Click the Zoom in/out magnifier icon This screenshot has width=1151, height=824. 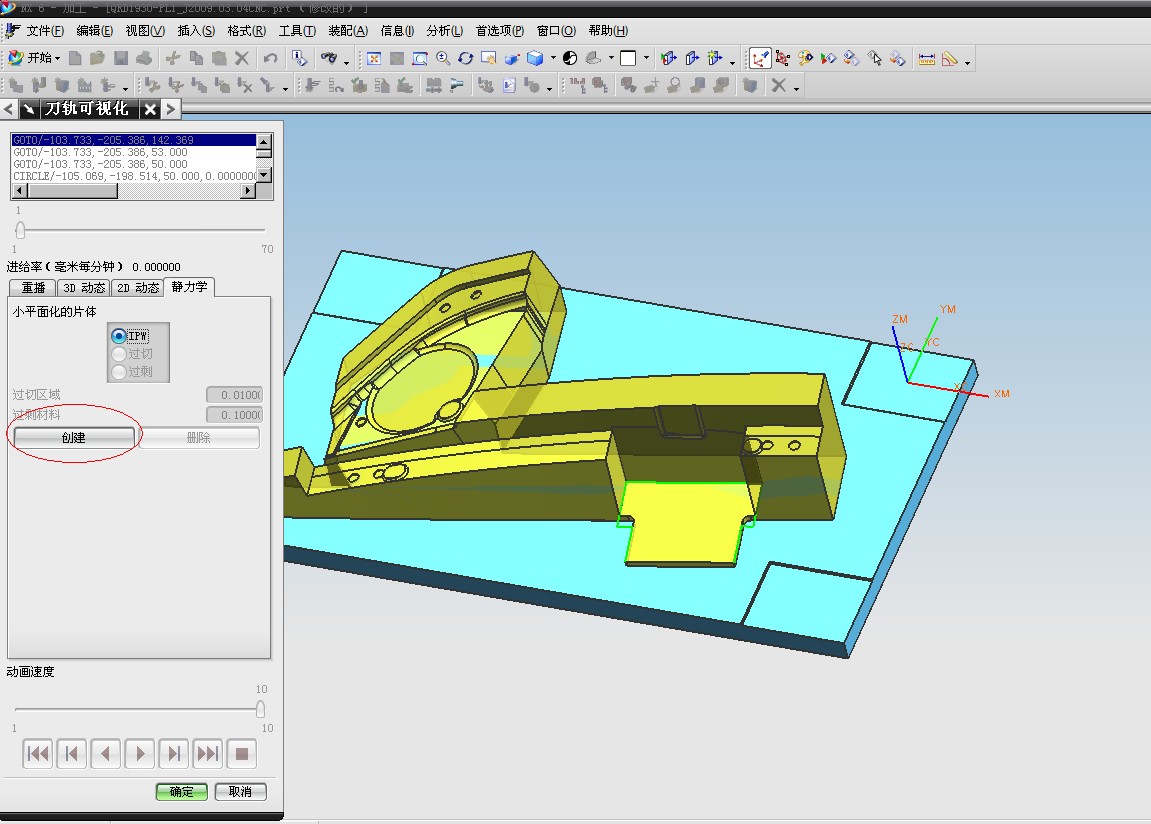click(443, 59)
